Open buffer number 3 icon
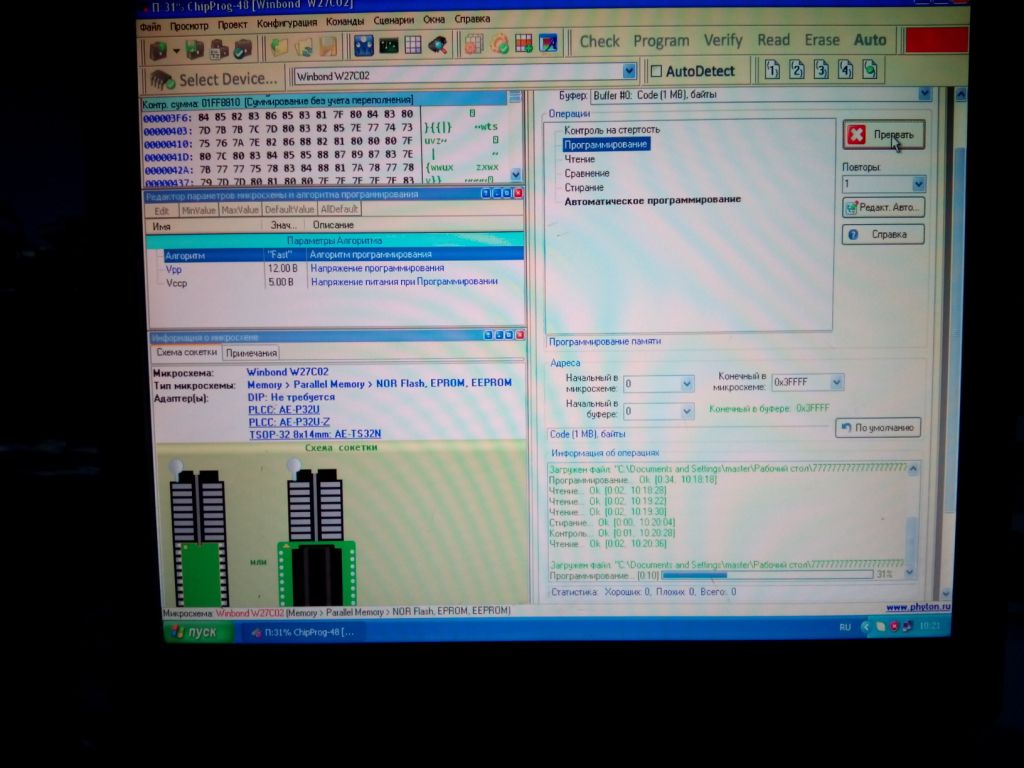The height and width of the screenshot is (768, 1024). click(821, 70)
